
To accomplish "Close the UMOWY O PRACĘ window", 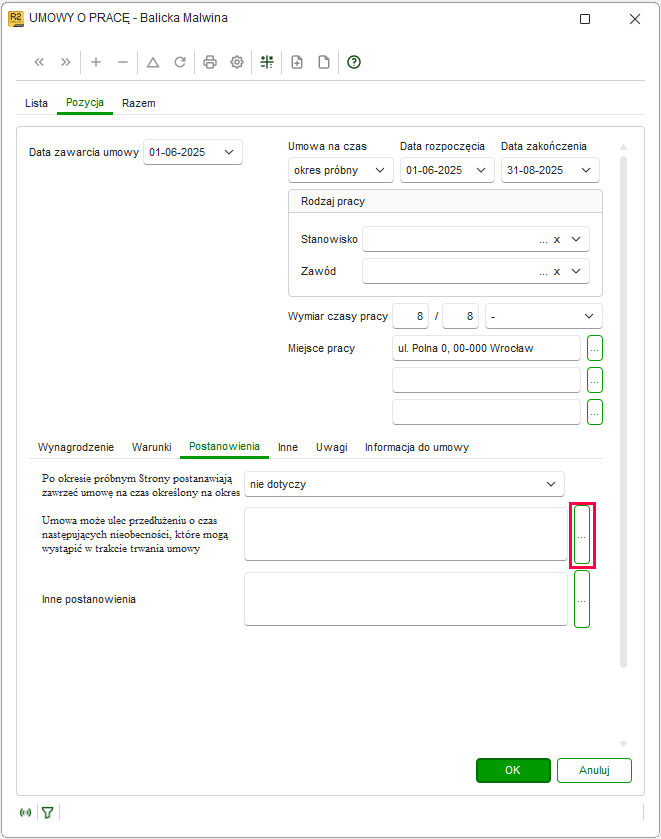I will point(635,19).
